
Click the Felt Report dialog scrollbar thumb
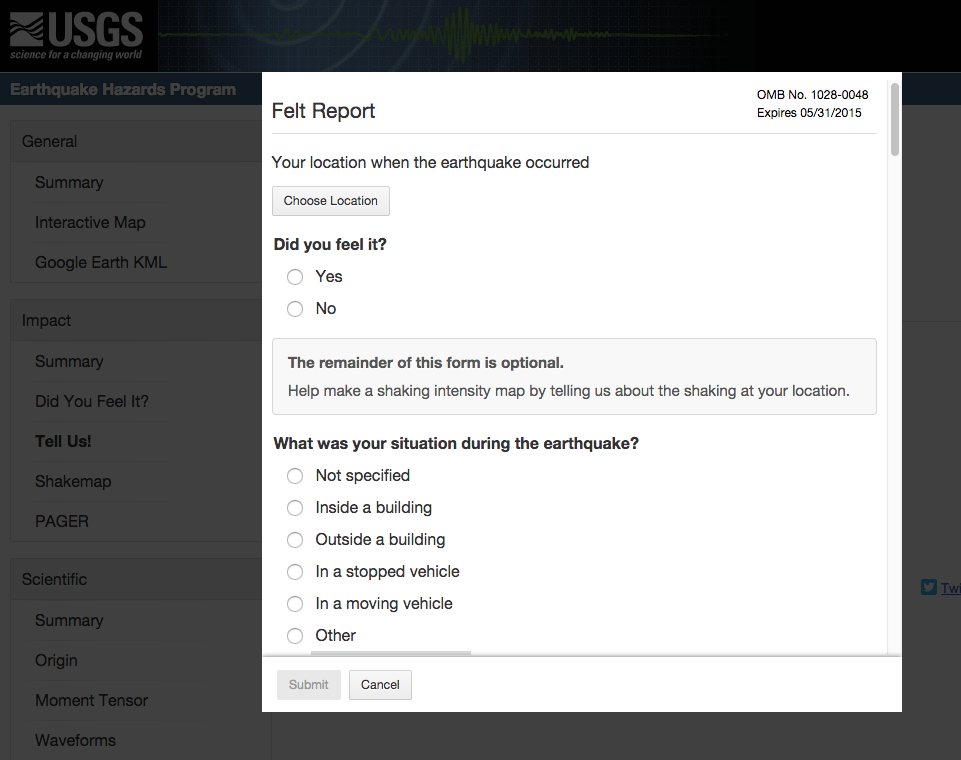pos(895,120)
